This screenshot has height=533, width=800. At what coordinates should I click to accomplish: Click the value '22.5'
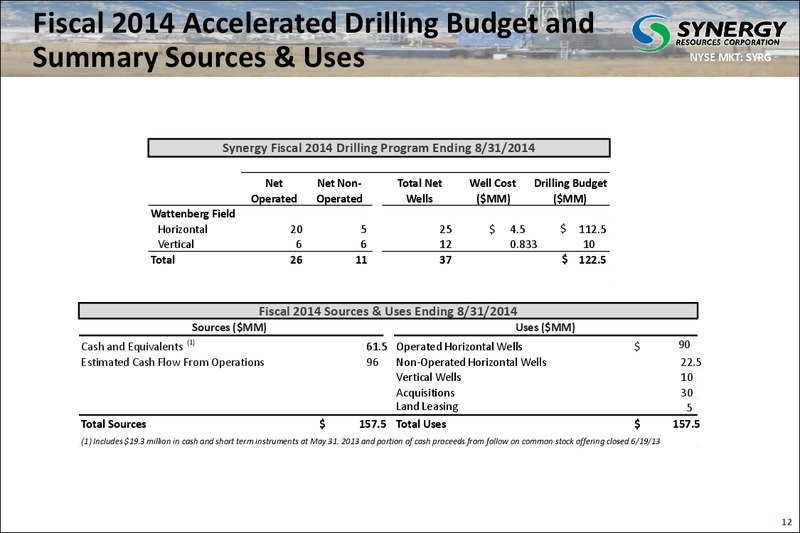[x=691, y=362]
